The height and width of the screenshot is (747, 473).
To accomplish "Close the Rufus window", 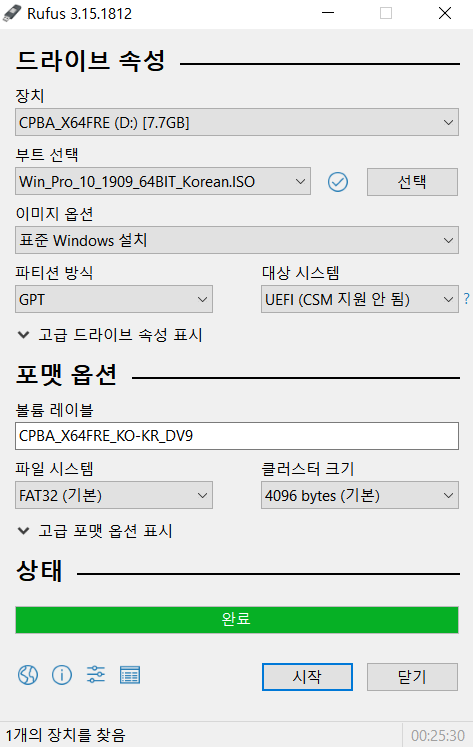I will point(445,13).
